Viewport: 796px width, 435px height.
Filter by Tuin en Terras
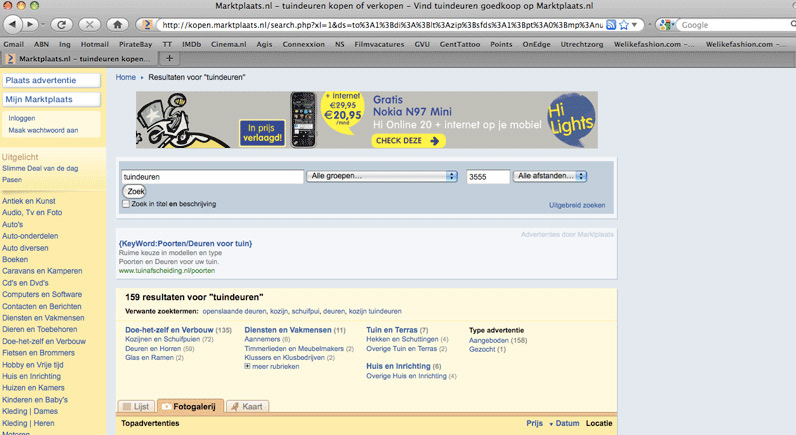point(392,330)
